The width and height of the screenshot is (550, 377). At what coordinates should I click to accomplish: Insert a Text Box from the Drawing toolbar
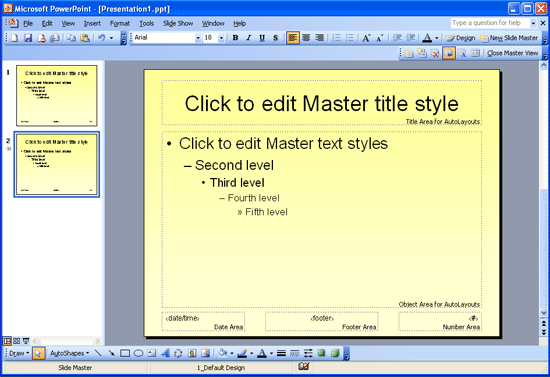coord(152,353)
